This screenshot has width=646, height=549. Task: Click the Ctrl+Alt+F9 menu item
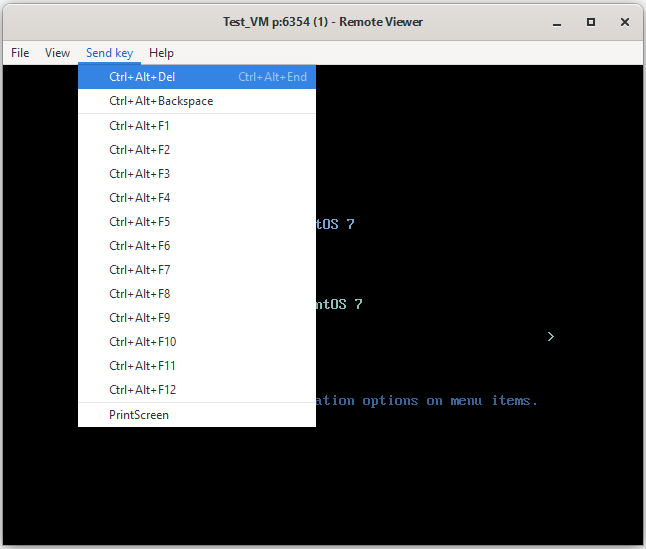[x=197, y=318]
